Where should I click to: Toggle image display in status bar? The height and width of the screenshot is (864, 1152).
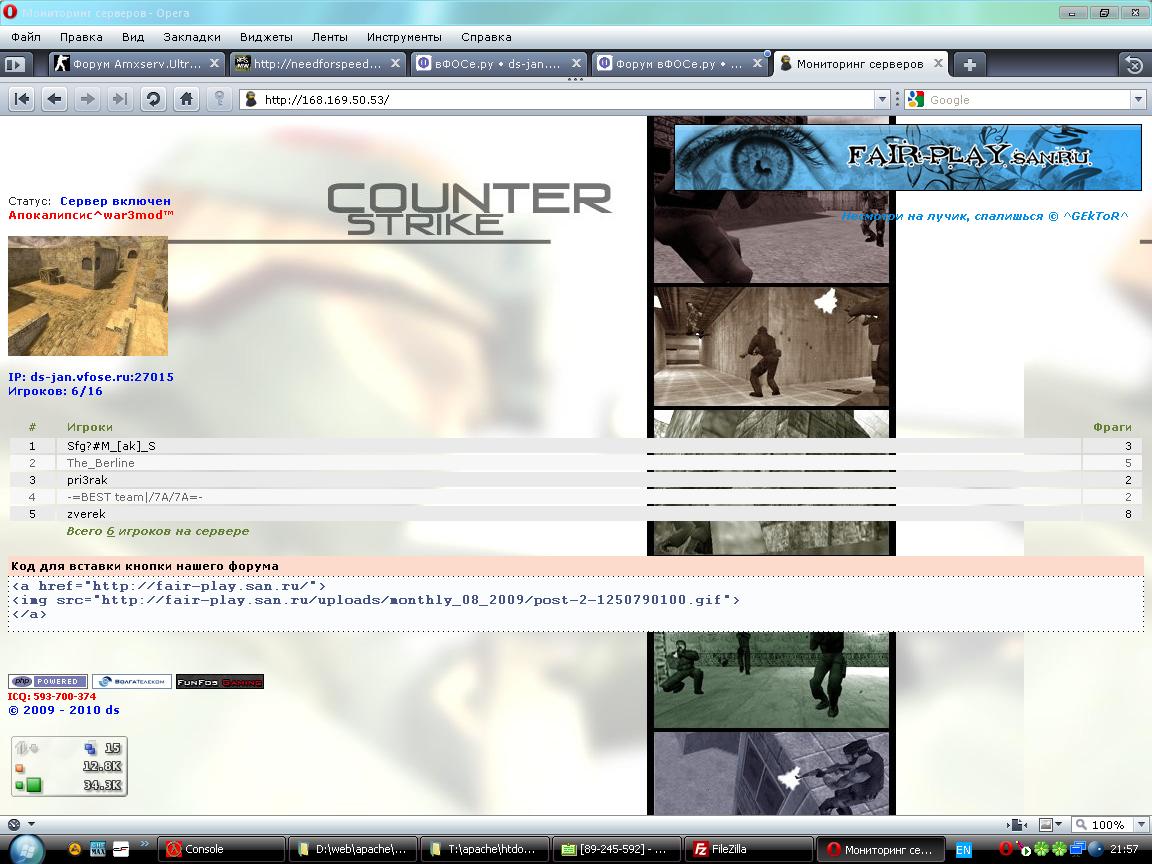click(x=1046, y=825)
